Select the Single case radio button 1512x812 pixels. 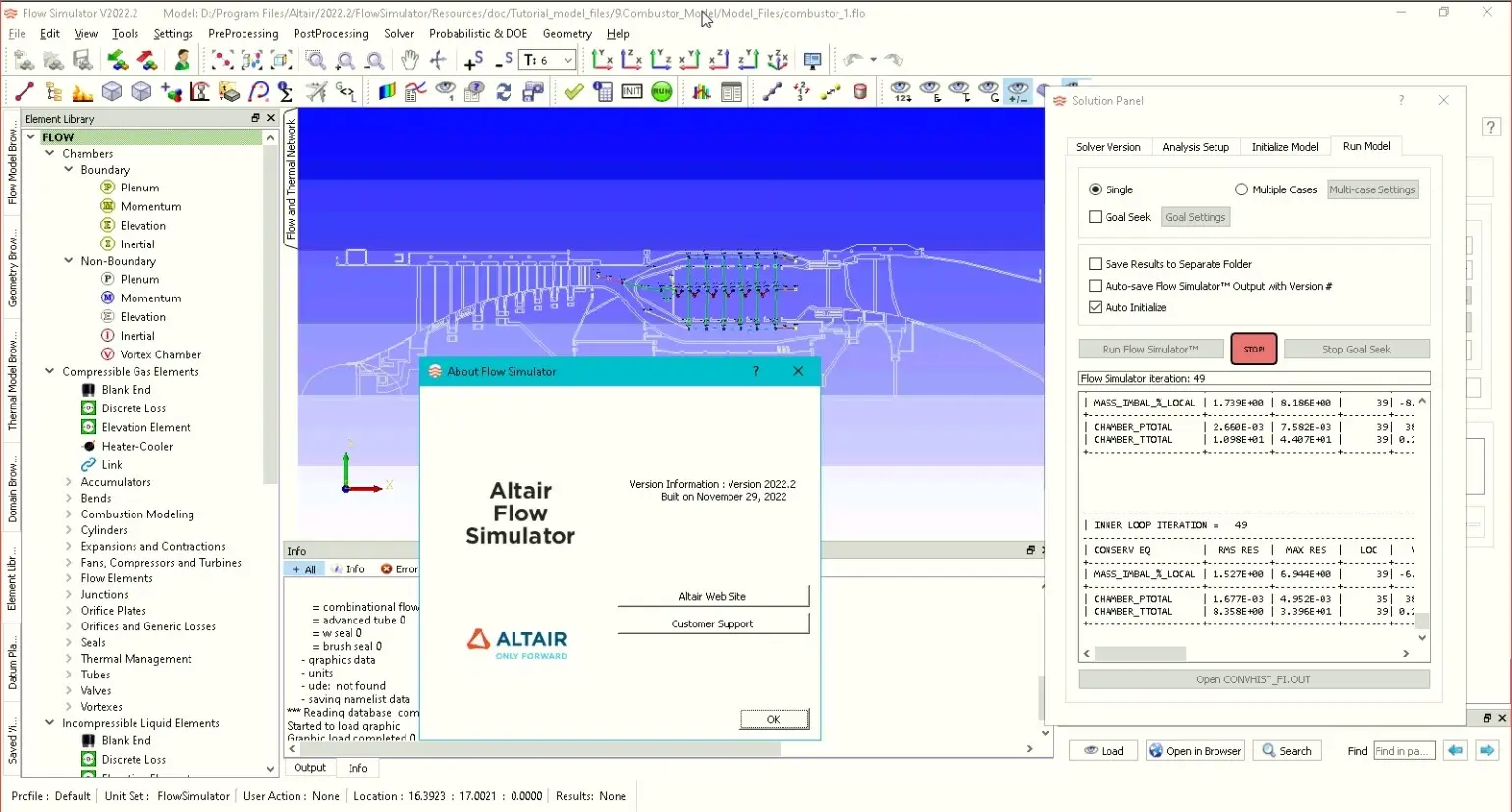(x=1095, y=189)
